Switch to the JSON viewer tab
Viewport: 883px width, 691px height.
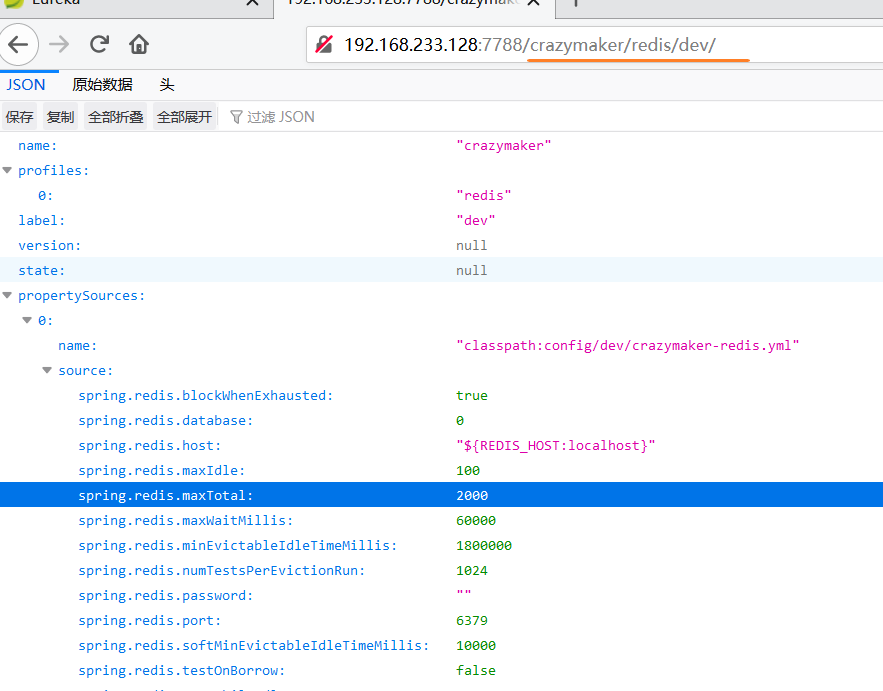[x=26, y=85]
